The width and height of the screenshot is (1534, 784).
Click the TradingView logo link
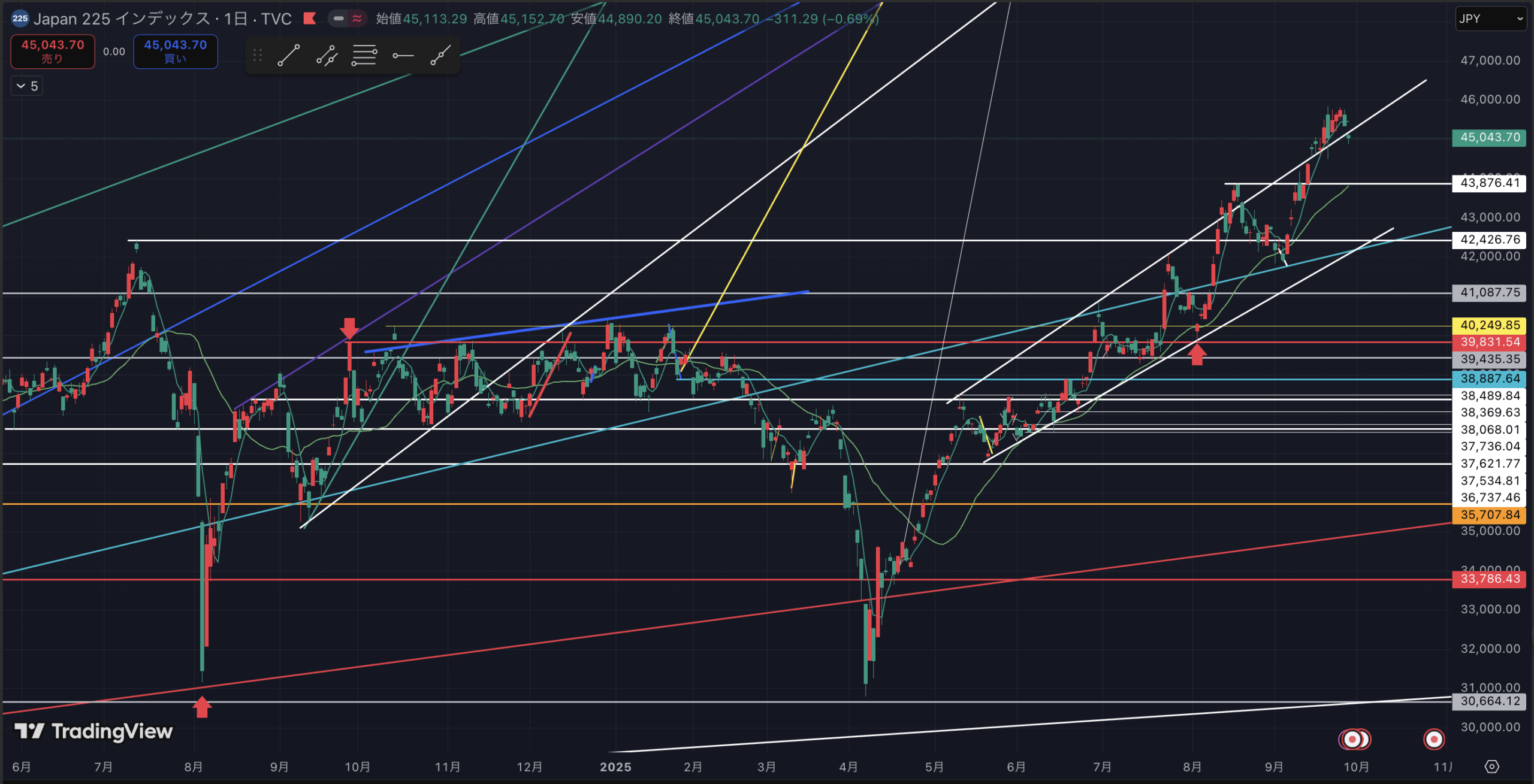[x=94, y=731]
